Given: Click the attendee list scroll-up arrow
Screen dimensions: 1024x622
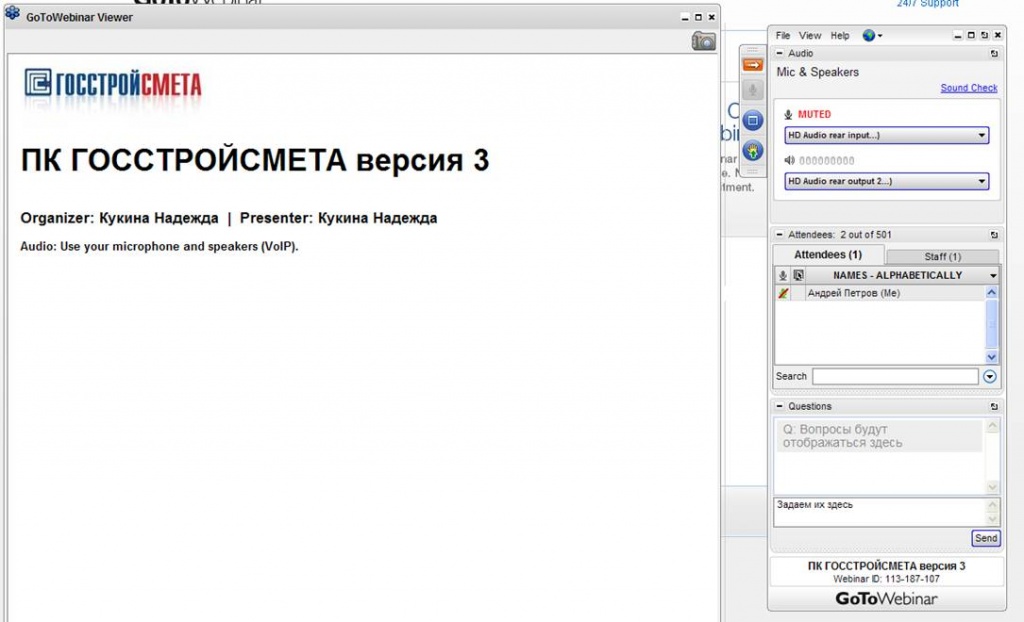Looking at the screenshot, I should (991, 293).
